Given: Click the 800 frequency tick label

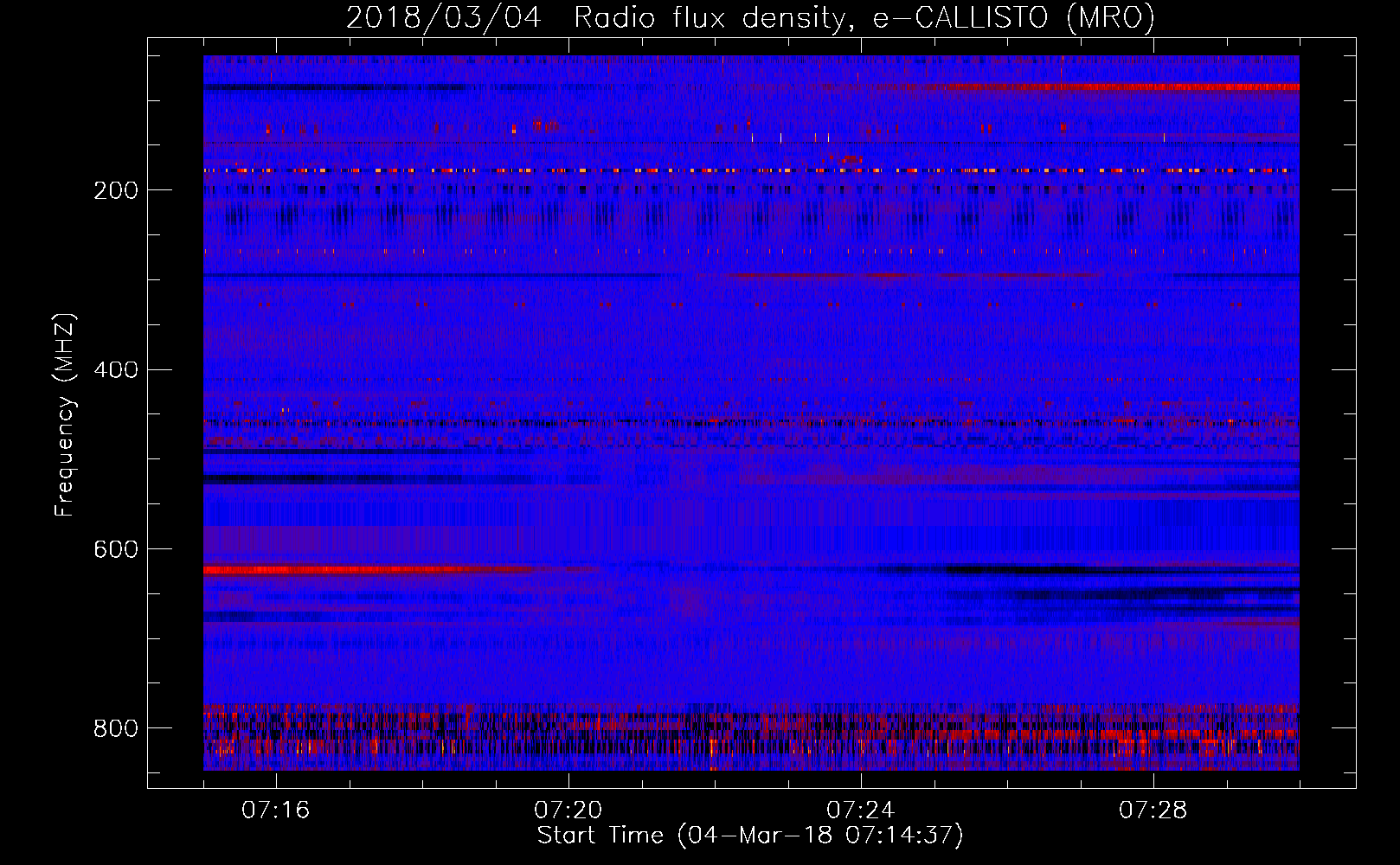Looking at the screenshot, I should point(116,728).
